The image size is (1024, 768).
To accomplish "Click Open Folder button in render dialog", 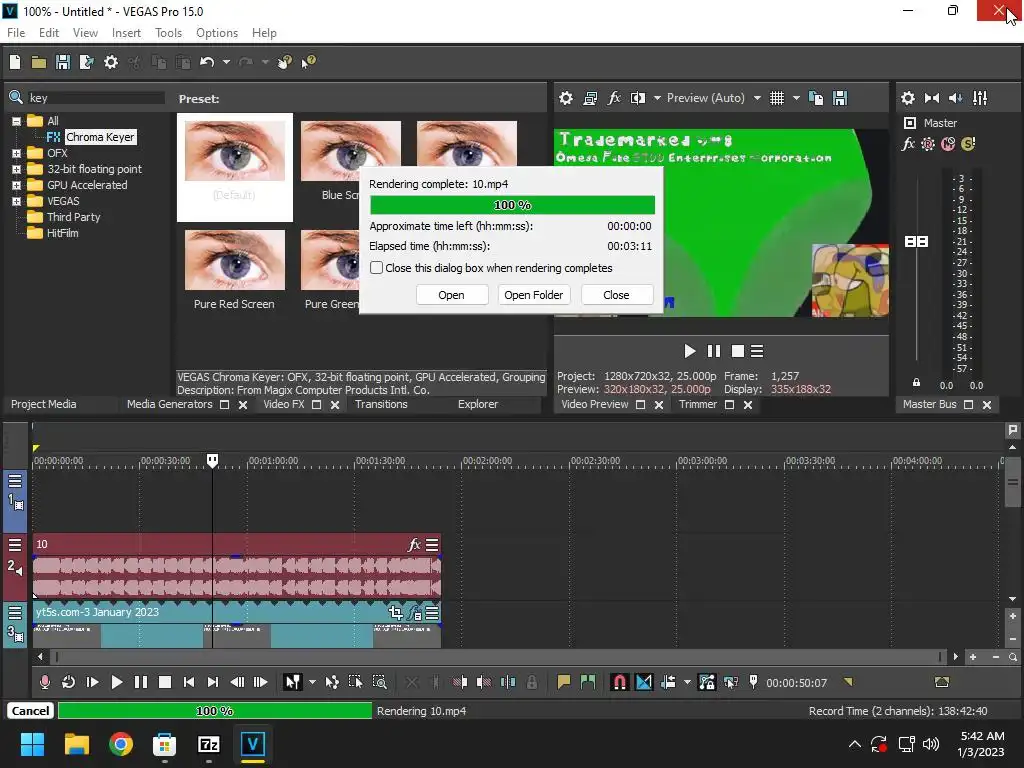I will pos(534,295).
